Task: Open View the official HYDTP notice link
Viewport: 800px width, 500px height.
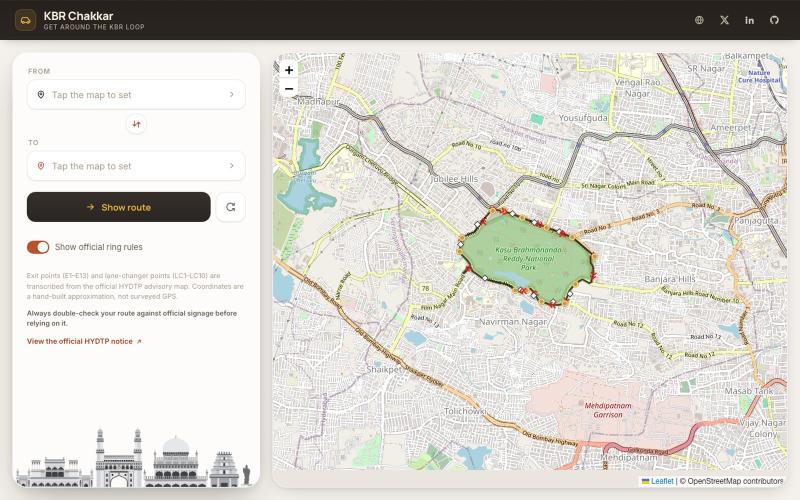Action: click(84, 341)
